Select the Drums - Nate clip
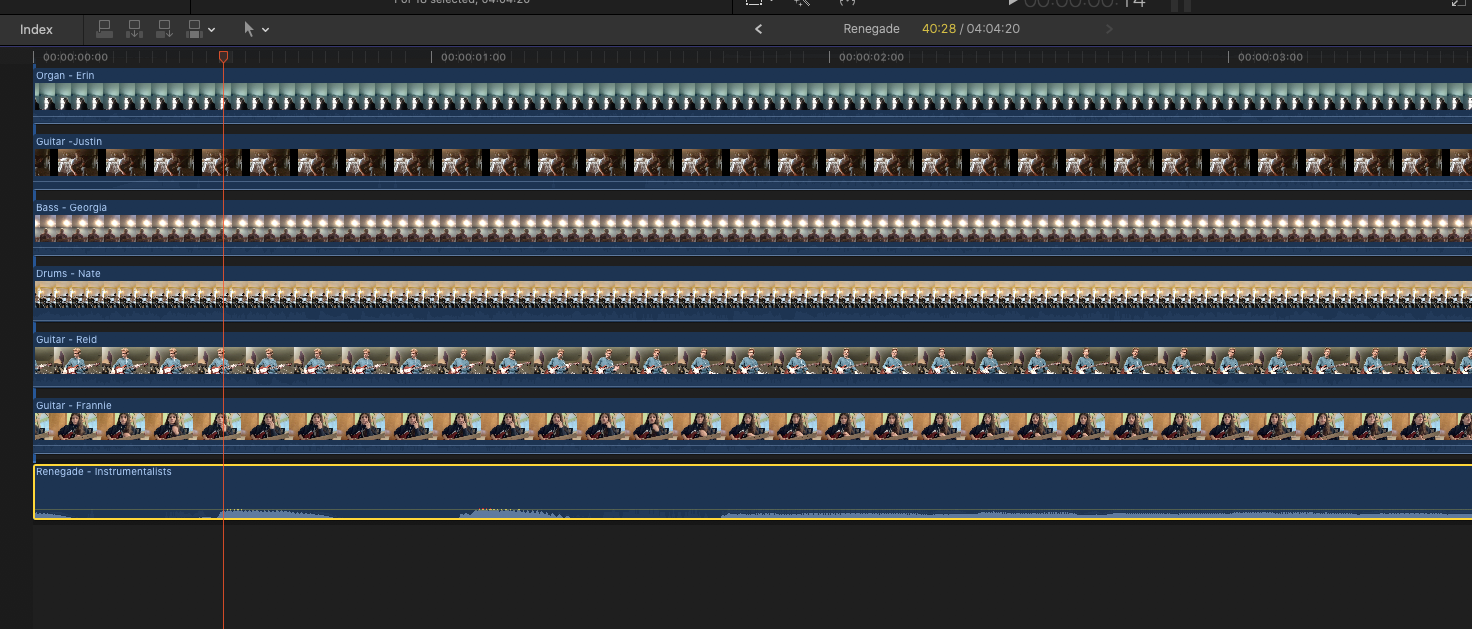Screen dimensions: 1472x629 (x=753, y=294)
